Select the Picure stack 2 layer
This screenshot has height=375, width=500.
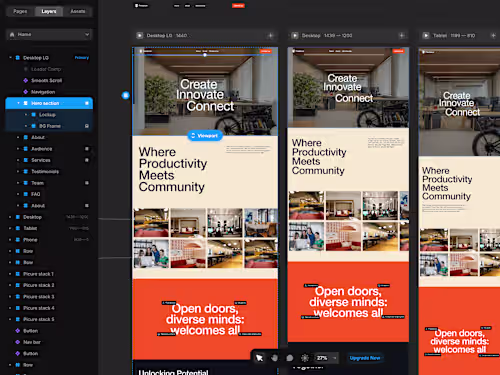coord(38,285)
